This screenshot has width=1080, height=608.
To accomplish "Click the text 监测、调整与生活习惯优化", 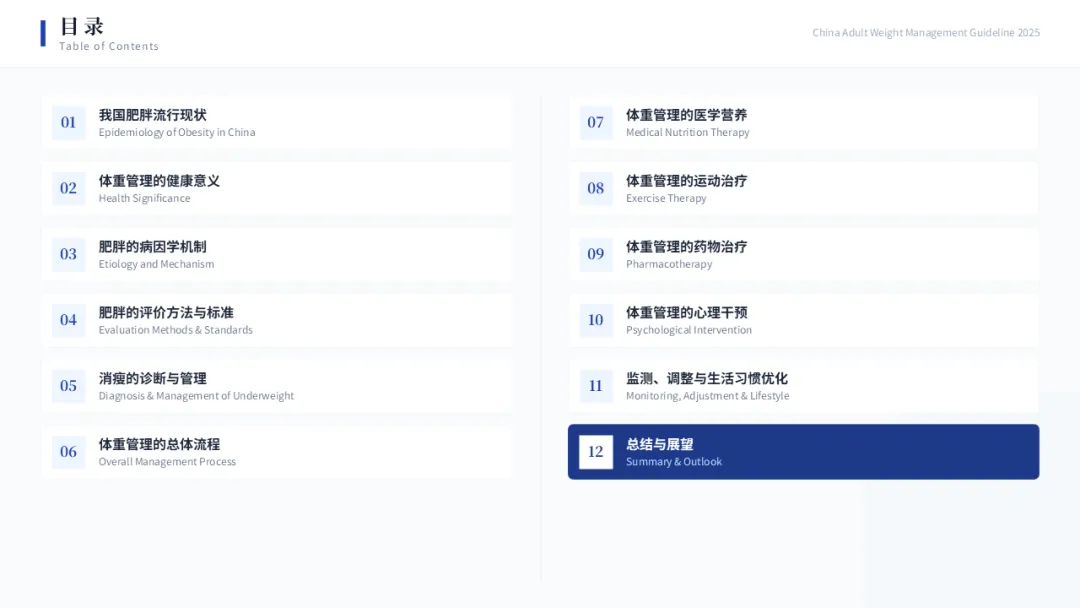I will [x=707, y=379].
